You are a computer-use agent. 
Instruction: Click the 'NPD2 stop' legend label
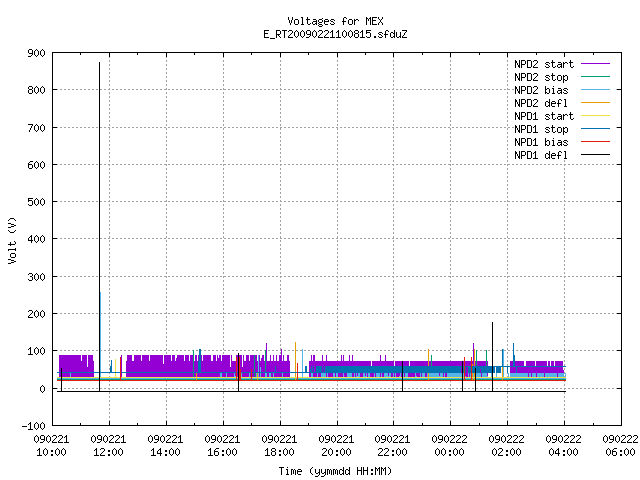(x=541, y=77)
